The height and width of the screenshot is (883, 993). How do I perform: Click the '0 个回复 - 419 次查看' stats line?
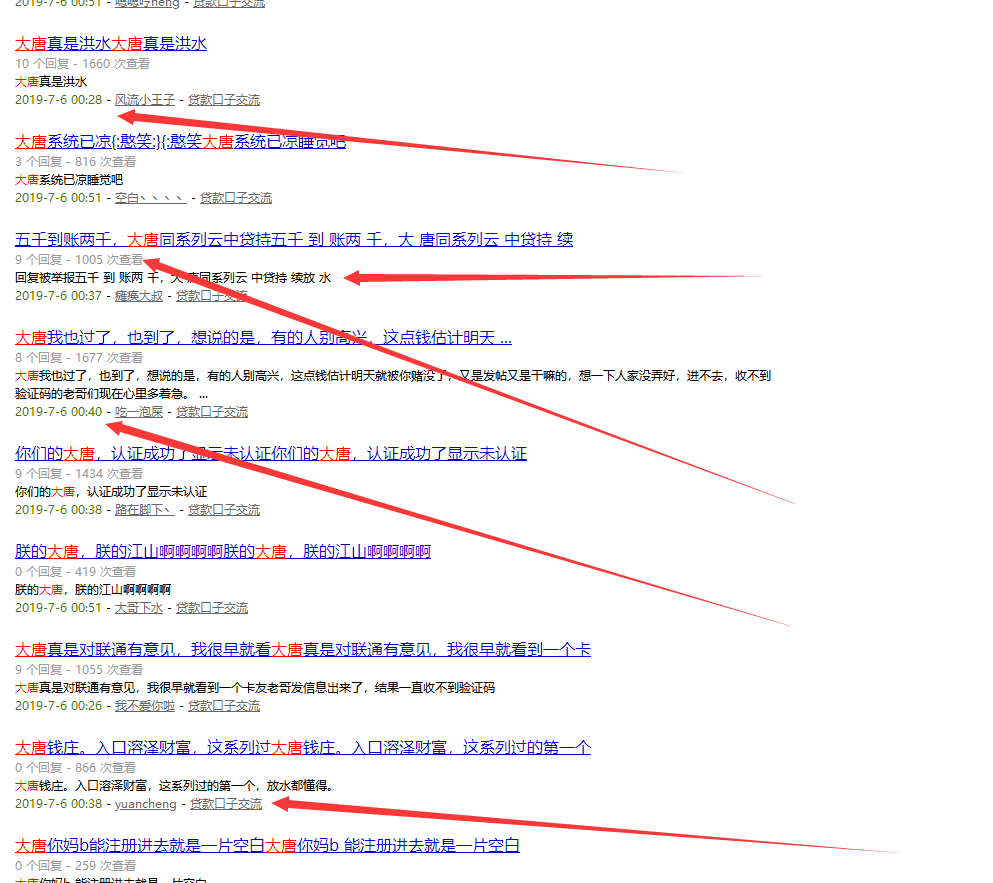tap(75, 572)
